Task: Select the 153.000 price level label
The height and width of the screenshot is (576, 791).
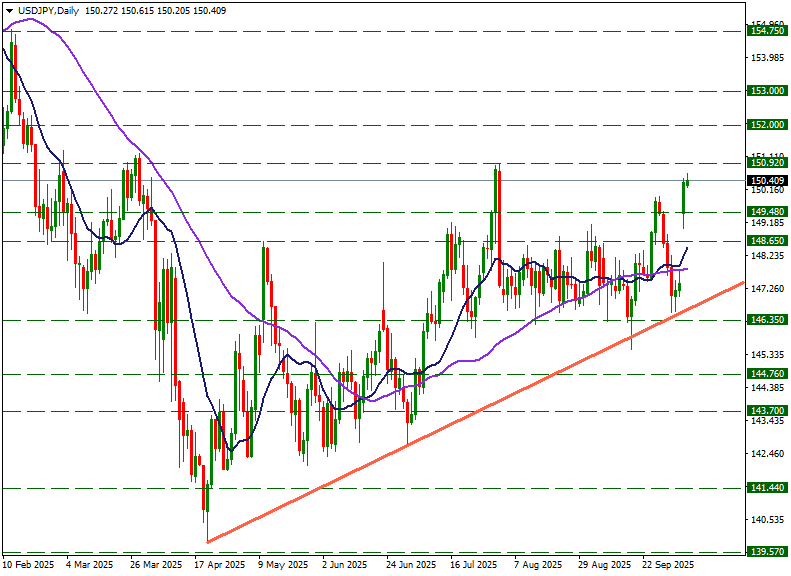Action: [765, 91]
